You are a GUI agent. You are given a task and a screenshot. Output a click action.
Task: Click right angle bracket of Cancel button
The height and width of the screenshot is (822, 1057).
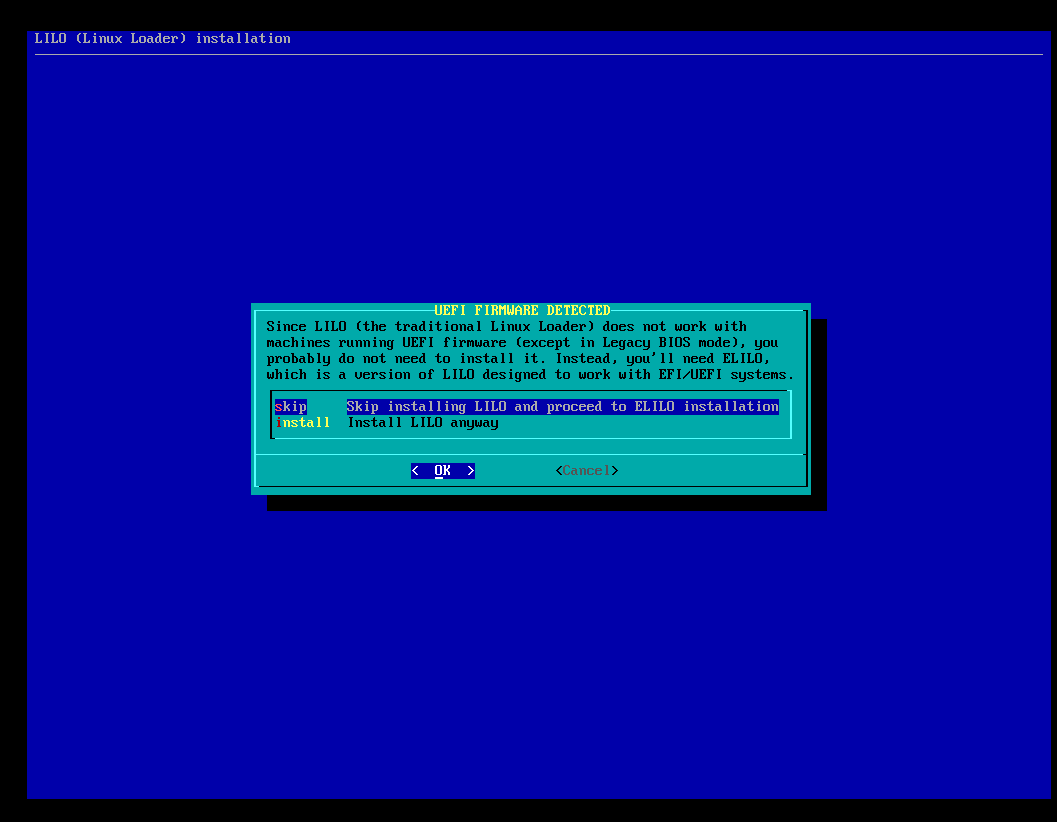[x=615, y=471]
